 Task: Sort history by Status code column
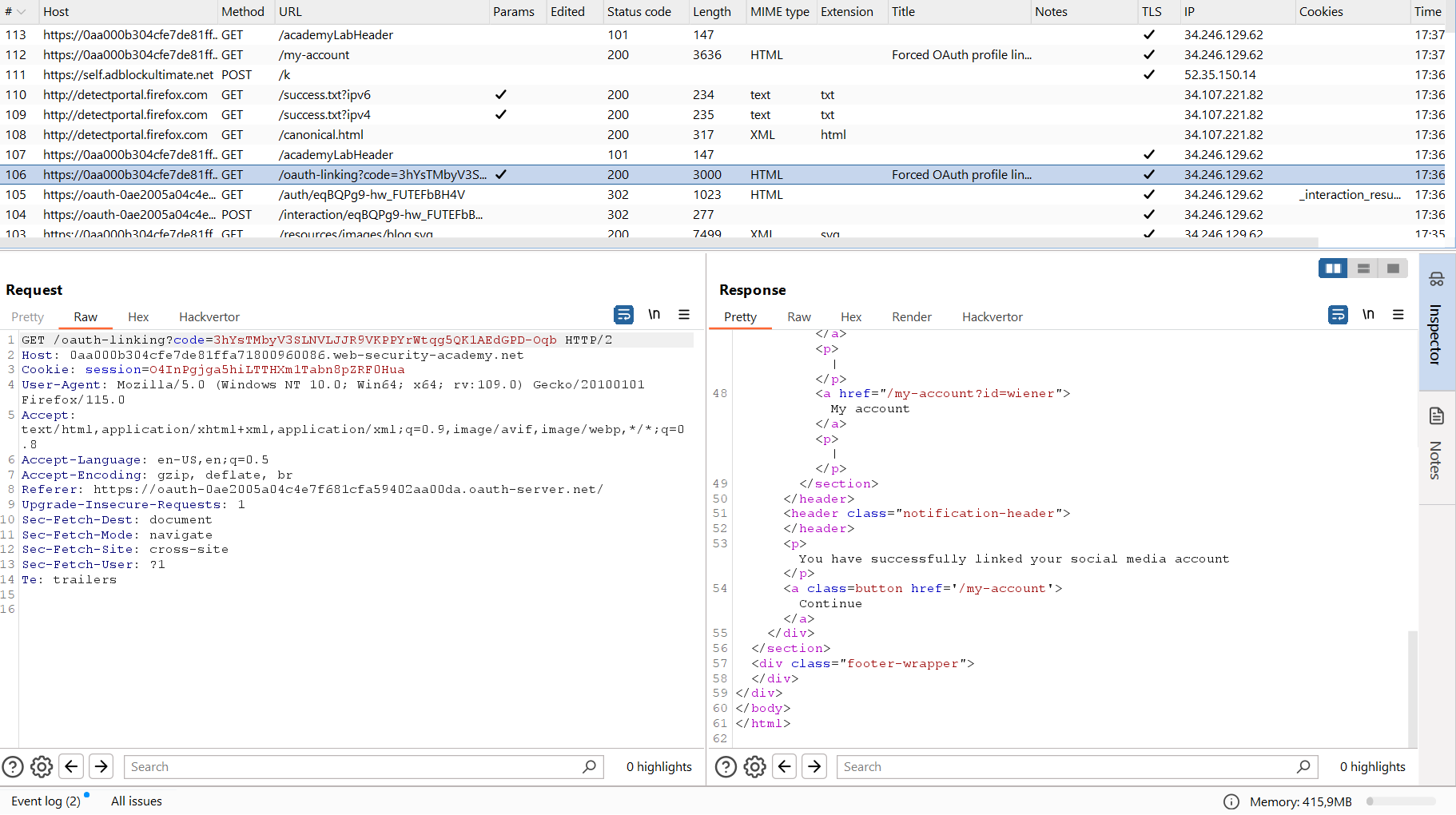coord(645,12)
